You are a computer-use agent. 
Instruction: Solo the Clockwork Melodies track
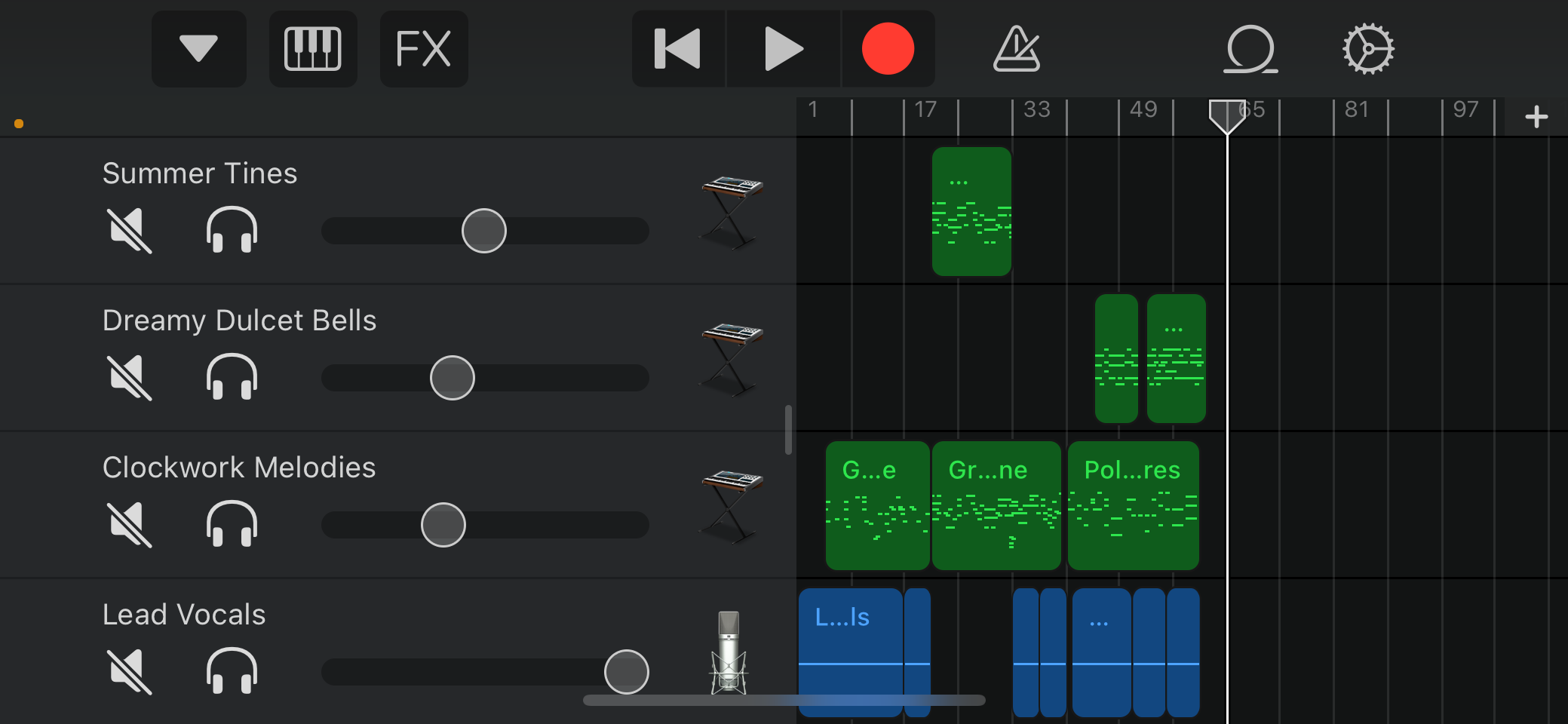pos(232,524)
